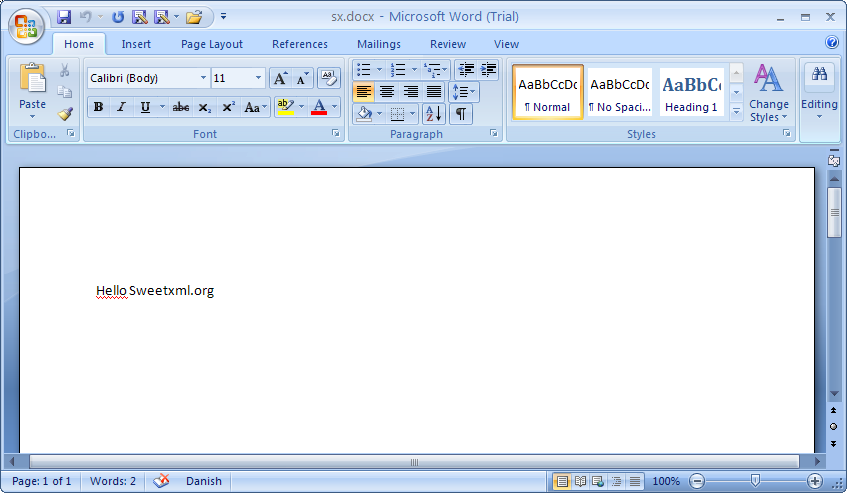This screenshot has height=493, width=847.
Task: Open a file with the folder icon
Action: pyautogui.click(x=193, y=17)
